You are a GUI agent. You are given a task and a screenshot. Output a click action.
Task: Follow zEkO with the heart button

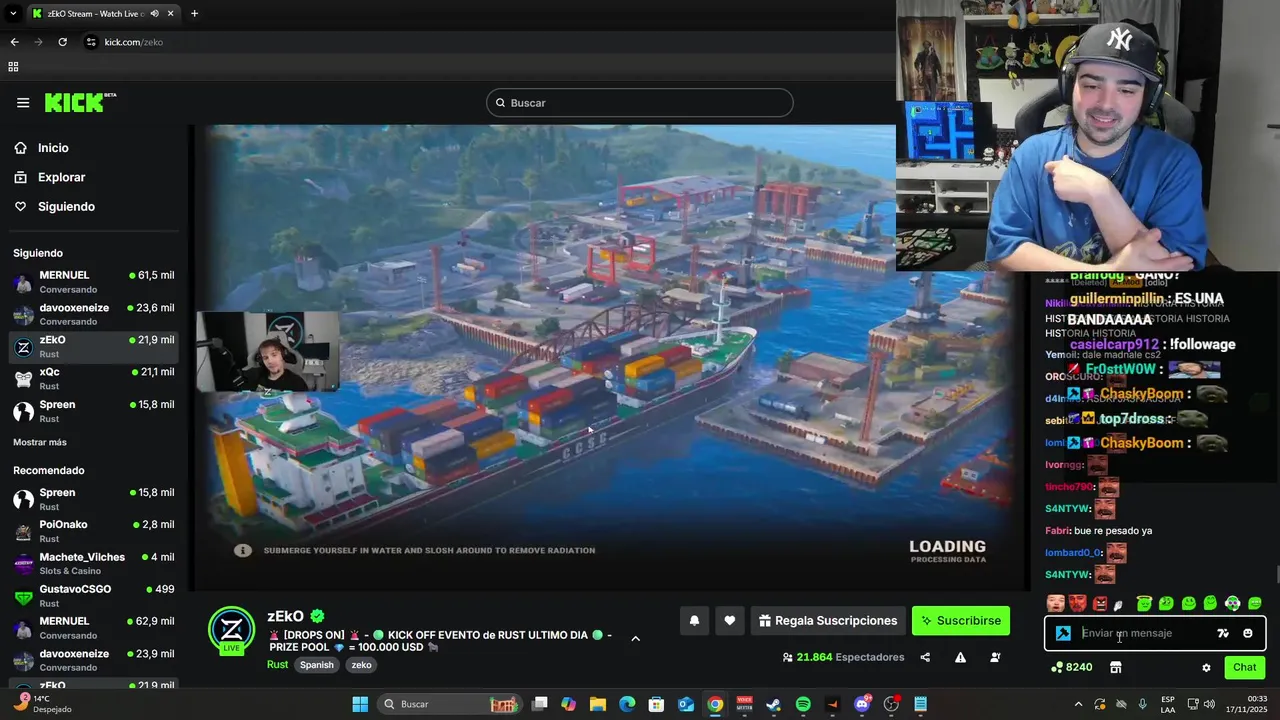(x=730, y=621)
